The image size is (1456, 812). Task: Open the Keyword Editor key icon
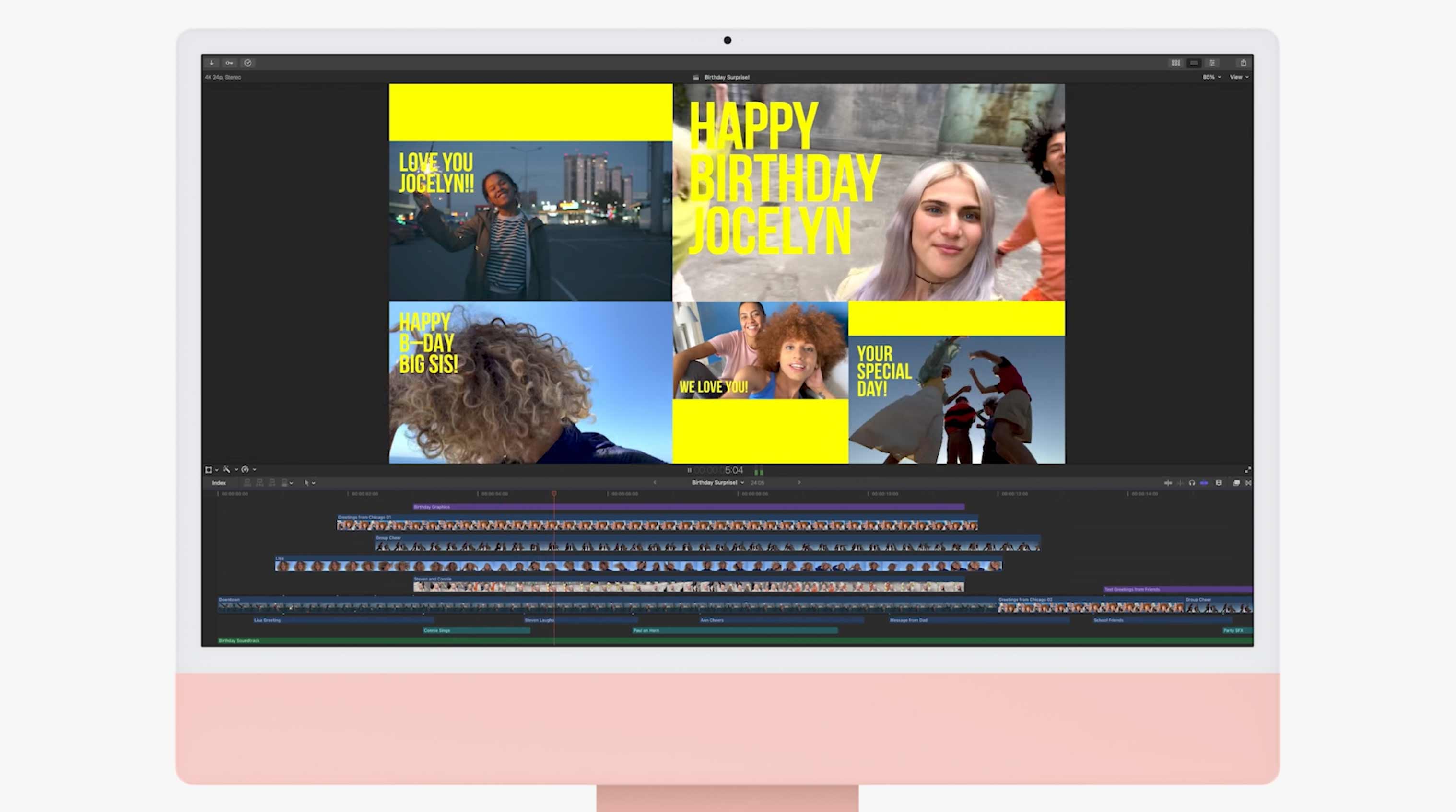229,63
